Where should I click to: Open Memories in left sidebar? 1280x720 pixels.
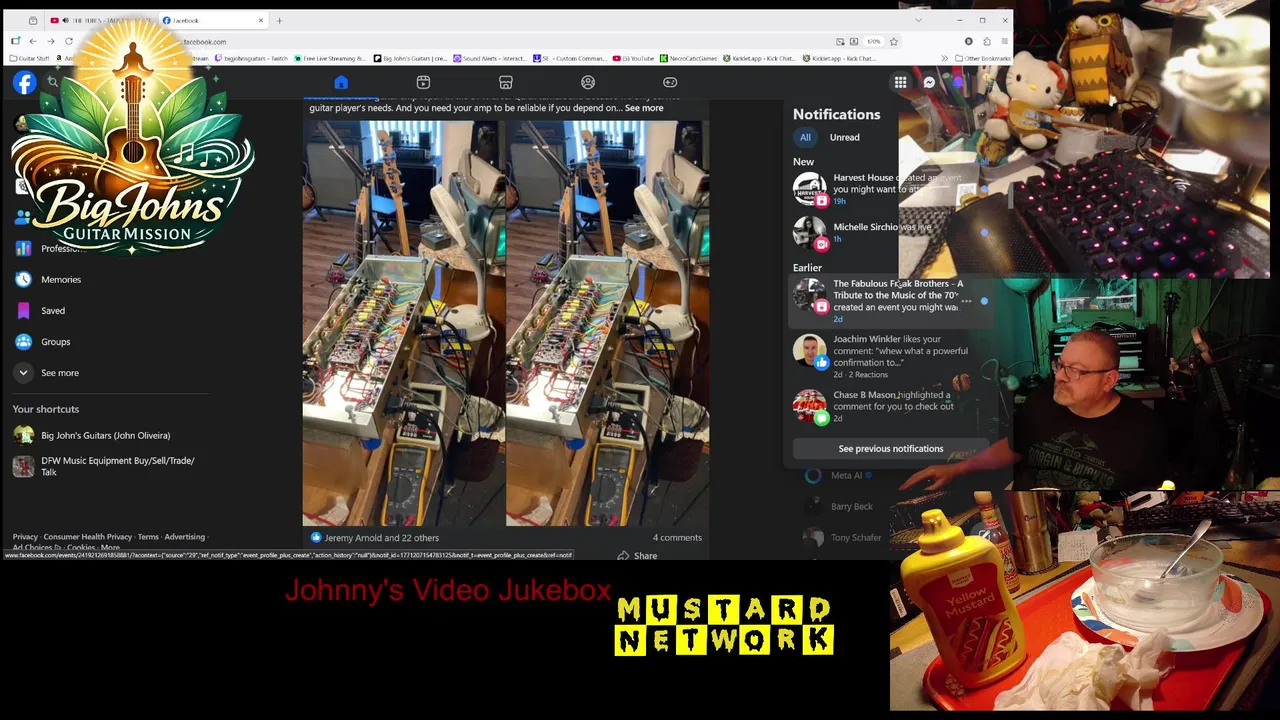tap(60, 279)
